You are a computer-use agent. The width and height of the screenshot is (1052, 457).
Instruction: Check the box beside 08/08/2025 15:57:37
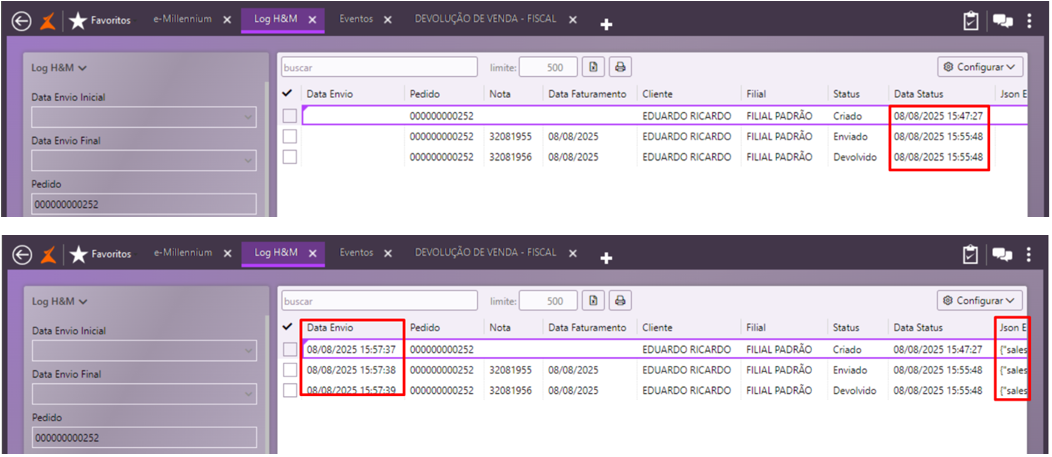[x=289, y=350]
